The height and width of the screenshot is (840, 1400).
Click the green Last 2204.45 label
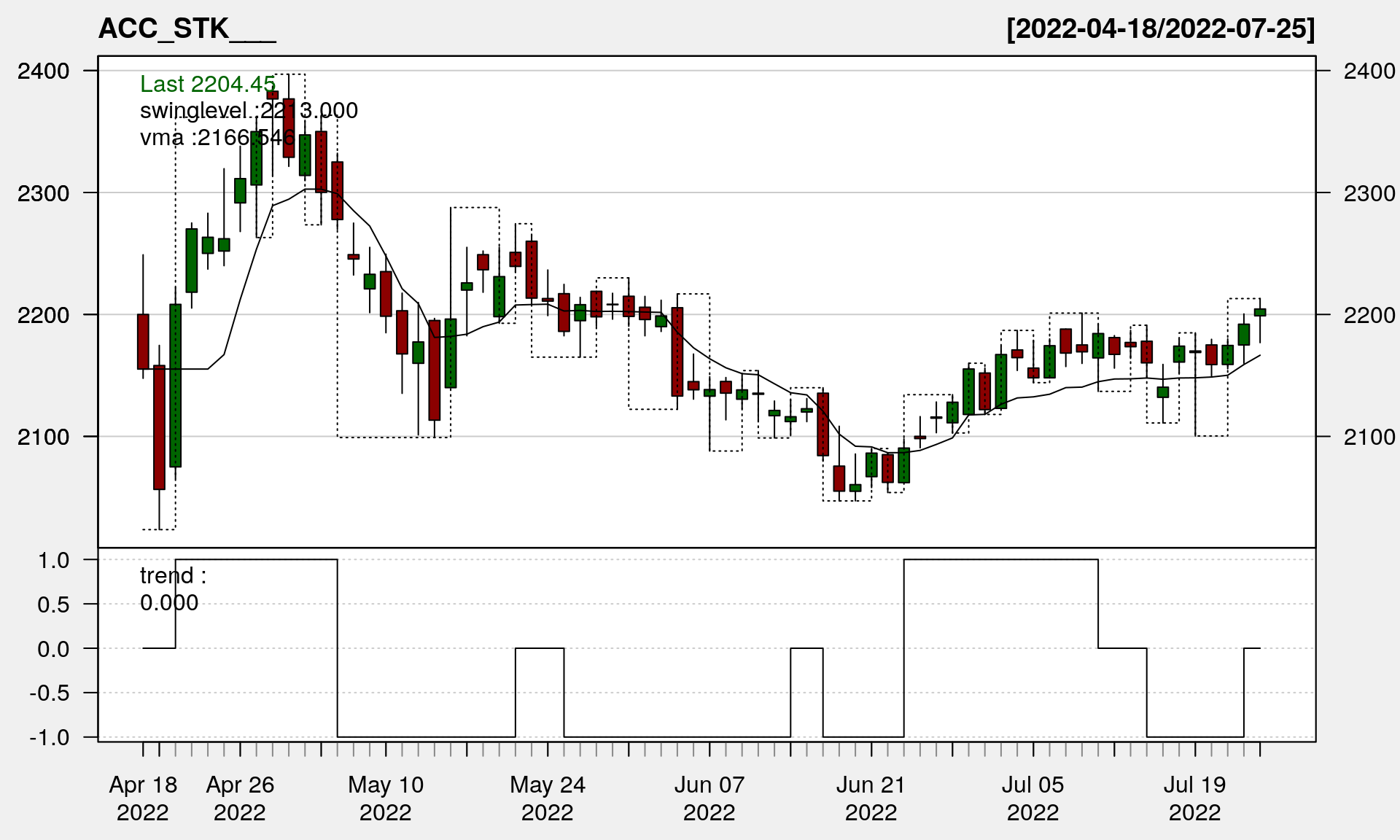click(x=208, y=84)
